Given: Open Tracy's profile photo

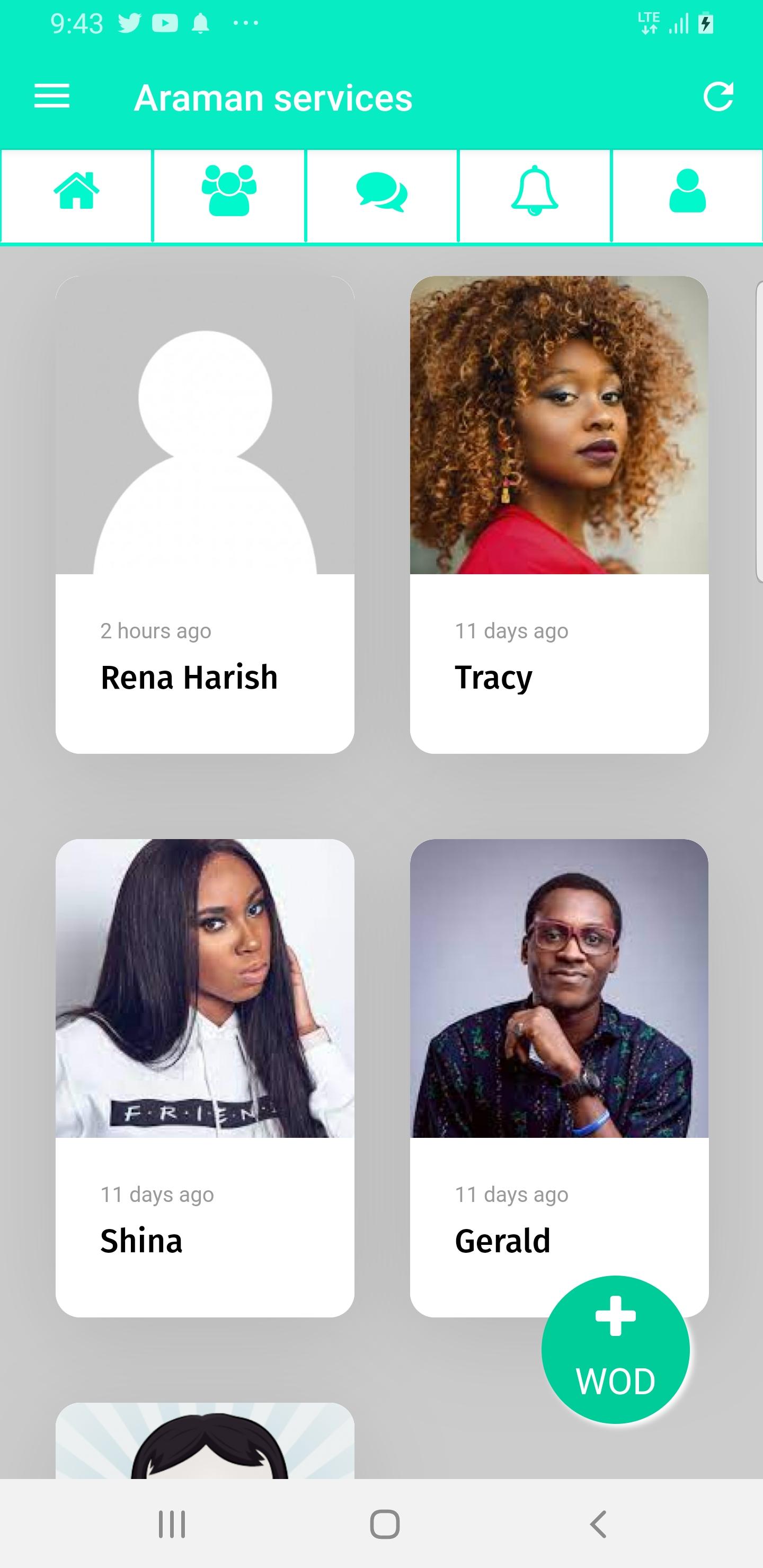Looking at the screenshot, I should coord(559,425).
